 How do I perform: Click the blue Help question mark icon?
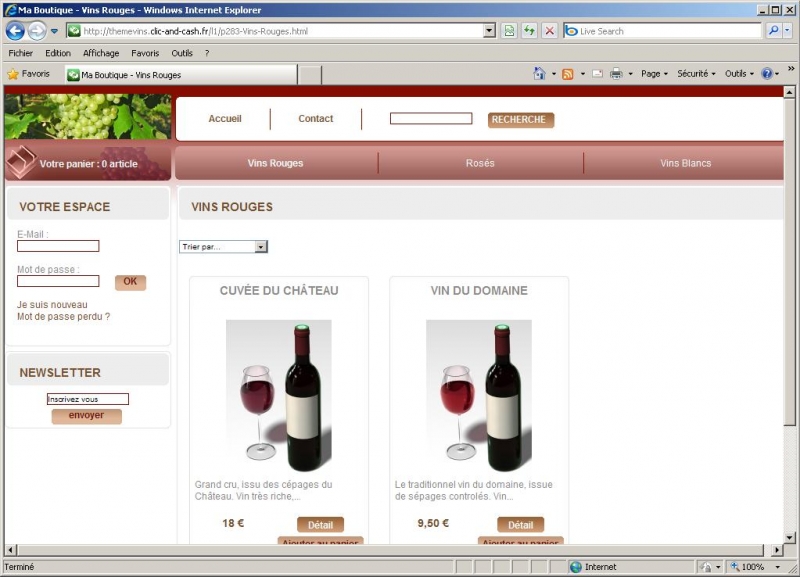click(x=767, y=74)
